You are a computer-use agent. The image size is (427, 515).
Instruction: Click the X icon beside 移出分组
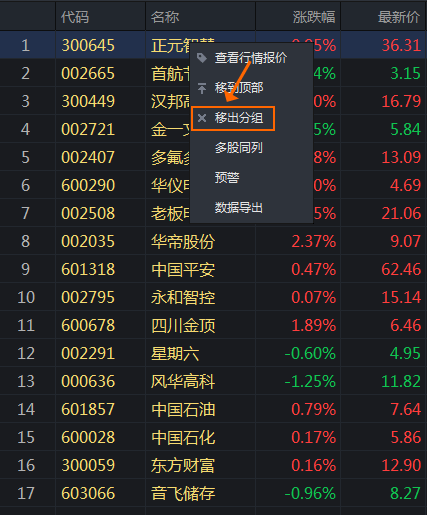[x=202, y=118]
